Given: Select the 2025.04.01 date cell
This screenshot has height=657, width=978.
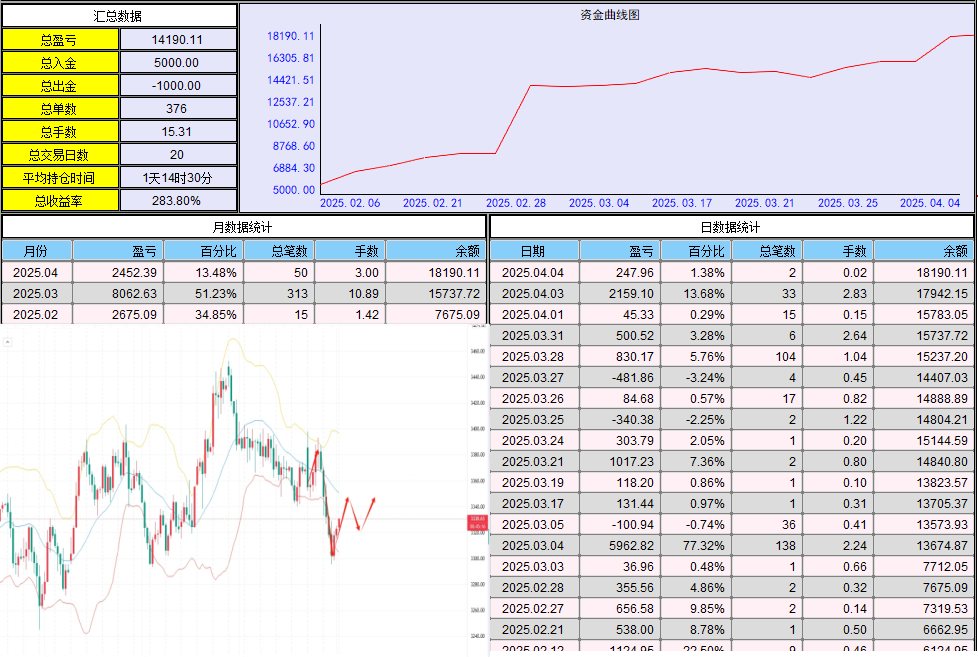Looking at the screenshot, I should (x=535, y=314).
